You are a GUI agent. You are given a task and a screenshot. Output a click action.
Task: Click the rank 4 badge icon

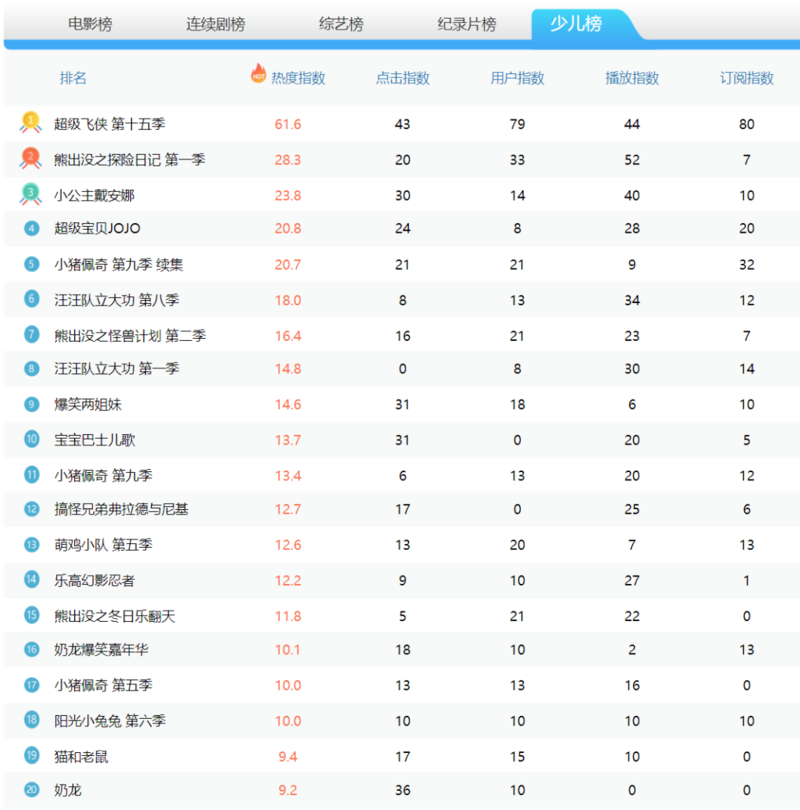coord(32,228)
